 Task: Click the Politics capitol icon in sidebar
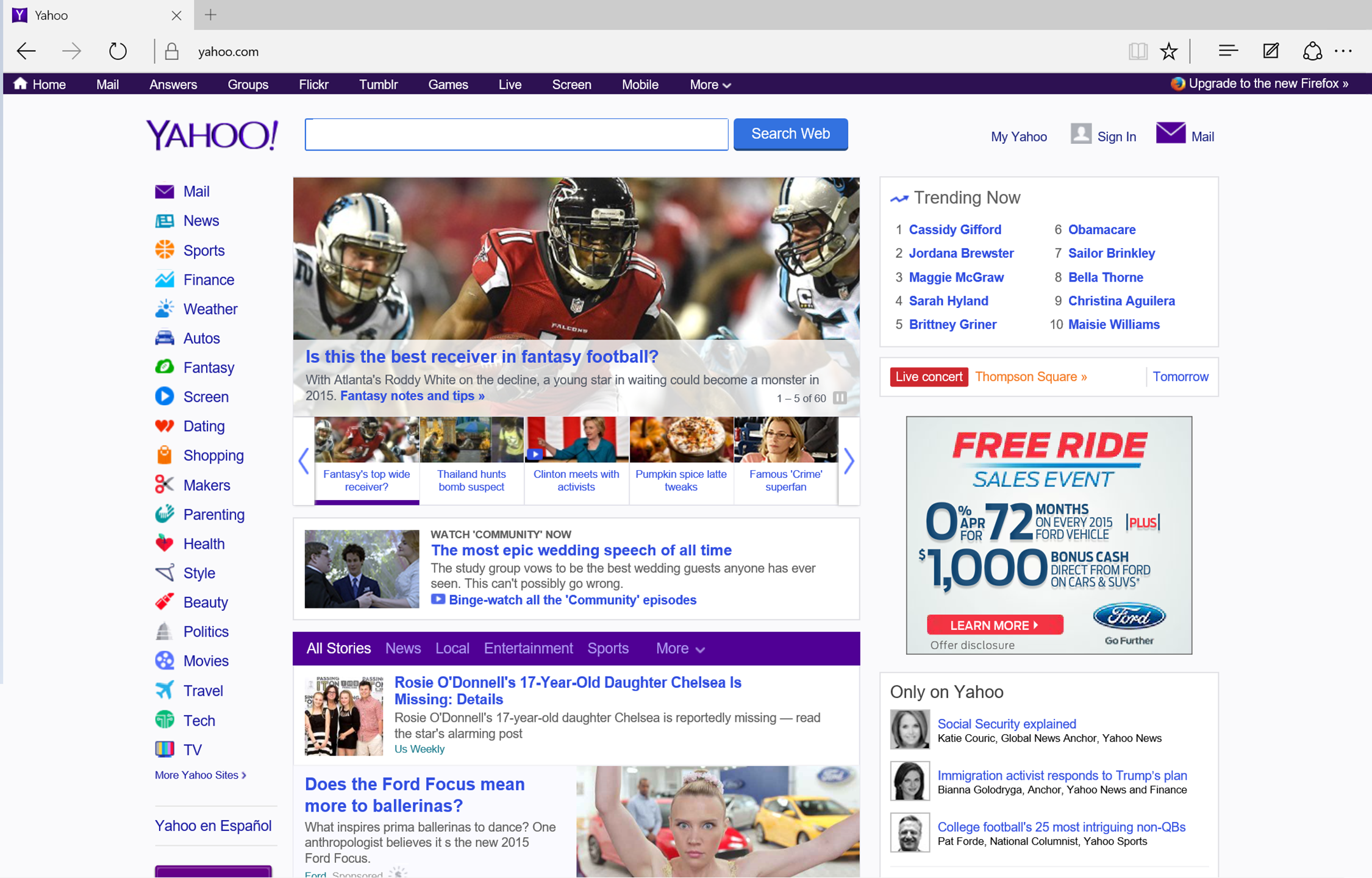point(164,631)
